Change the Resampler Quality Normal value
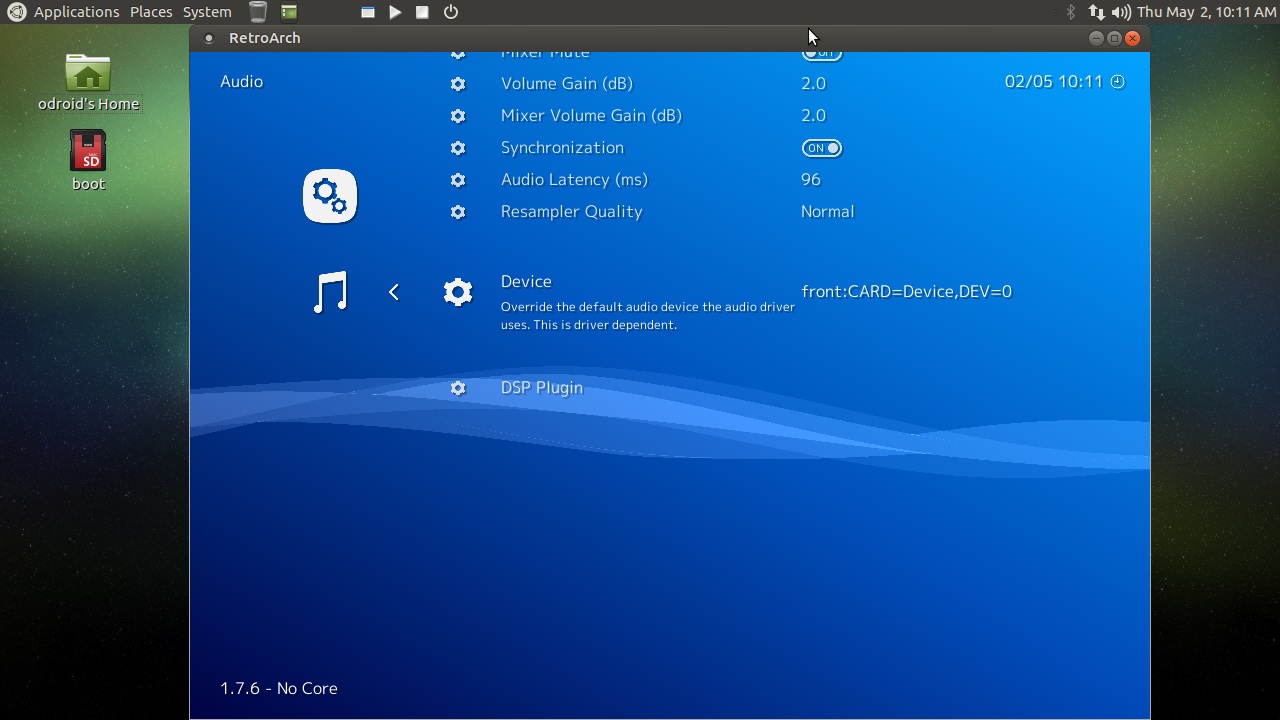Viewport: 1280px width, 720px height. pyautogui.click(x=827, y=212)
